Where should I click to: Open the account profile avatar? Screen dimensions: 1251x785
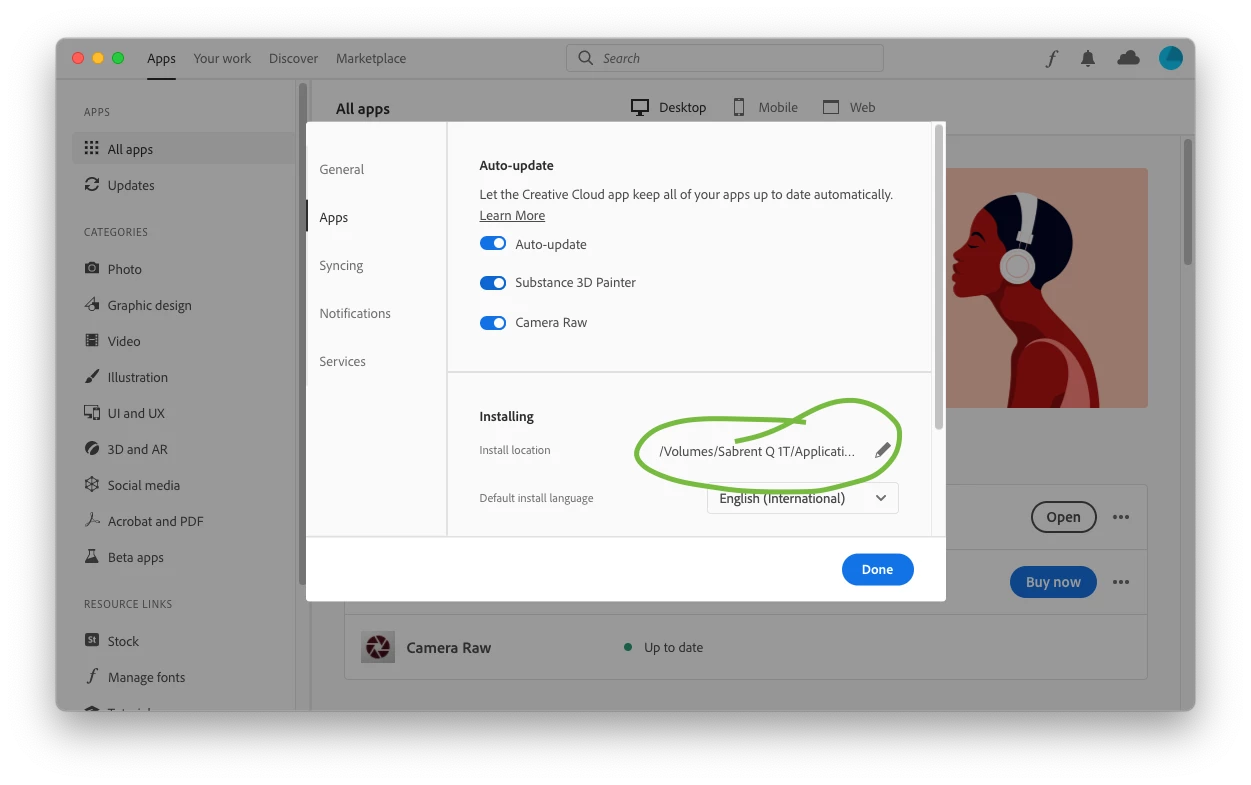[x=1171, y=58]
